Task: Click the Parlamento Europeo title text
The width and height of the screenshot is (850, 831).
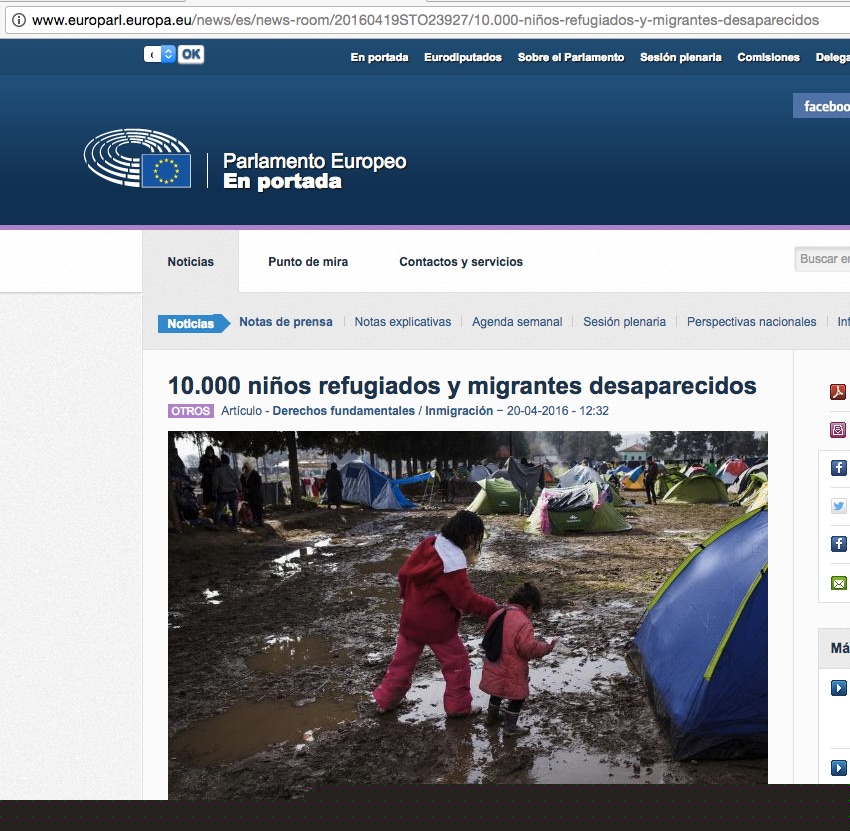Action: 314,162
